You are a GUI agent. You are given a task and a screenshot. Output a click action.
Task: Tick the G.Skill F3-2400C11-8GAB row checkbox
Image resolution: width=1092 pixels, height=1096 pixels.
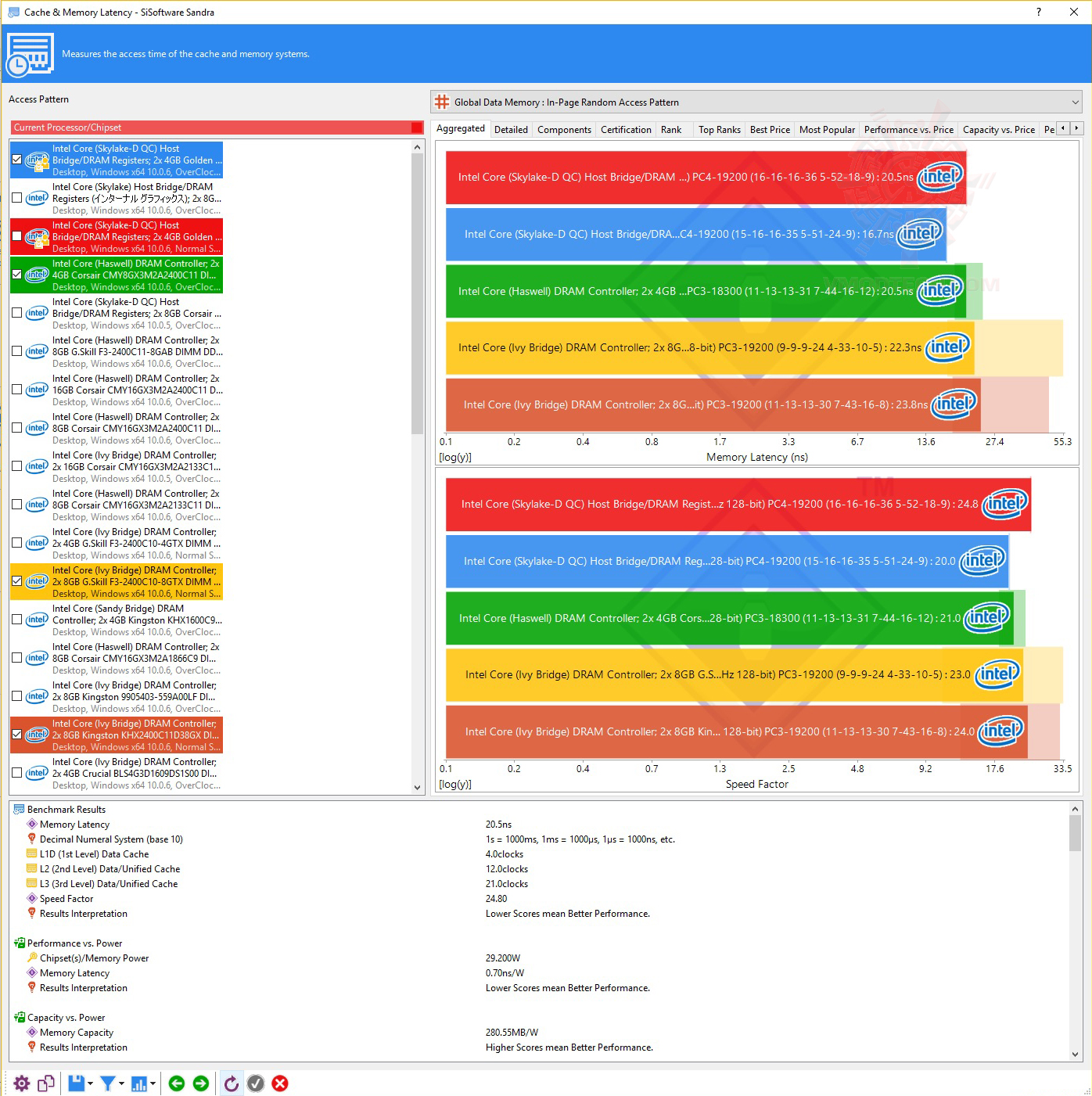[x=17, y=351]
